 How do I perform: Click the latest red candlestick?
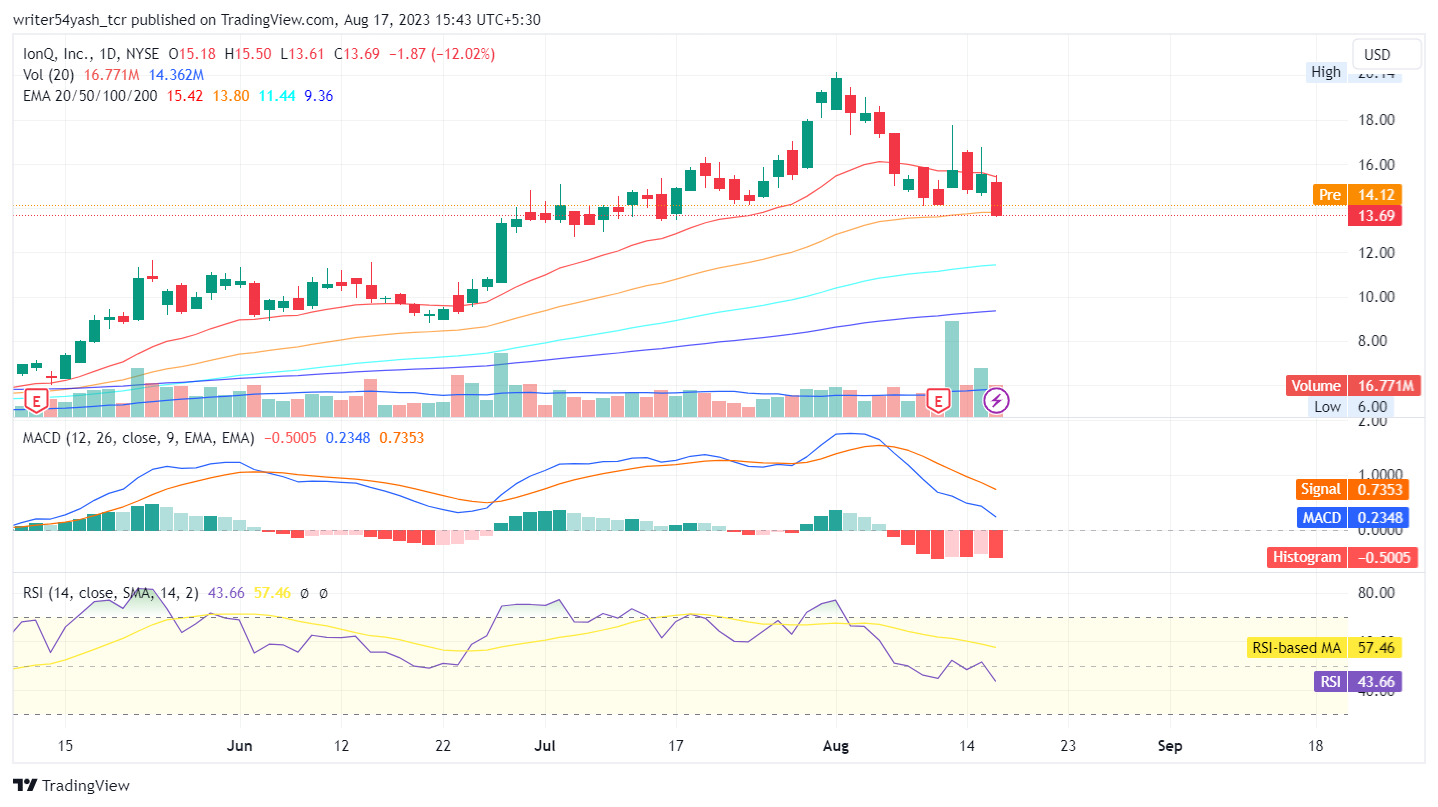pyautogui.click(x=997, y=198)
